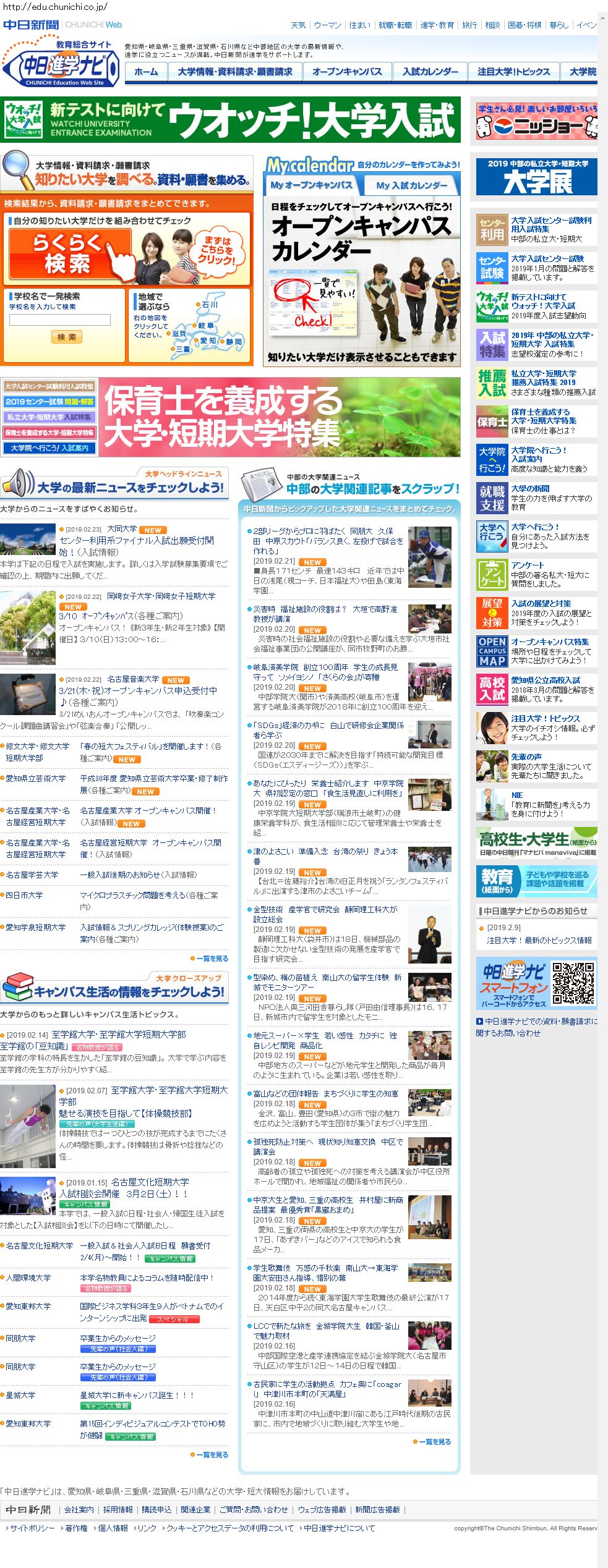Switch to My オープンキャンパス tab
608x1568 pixels.
click(311, 185)
